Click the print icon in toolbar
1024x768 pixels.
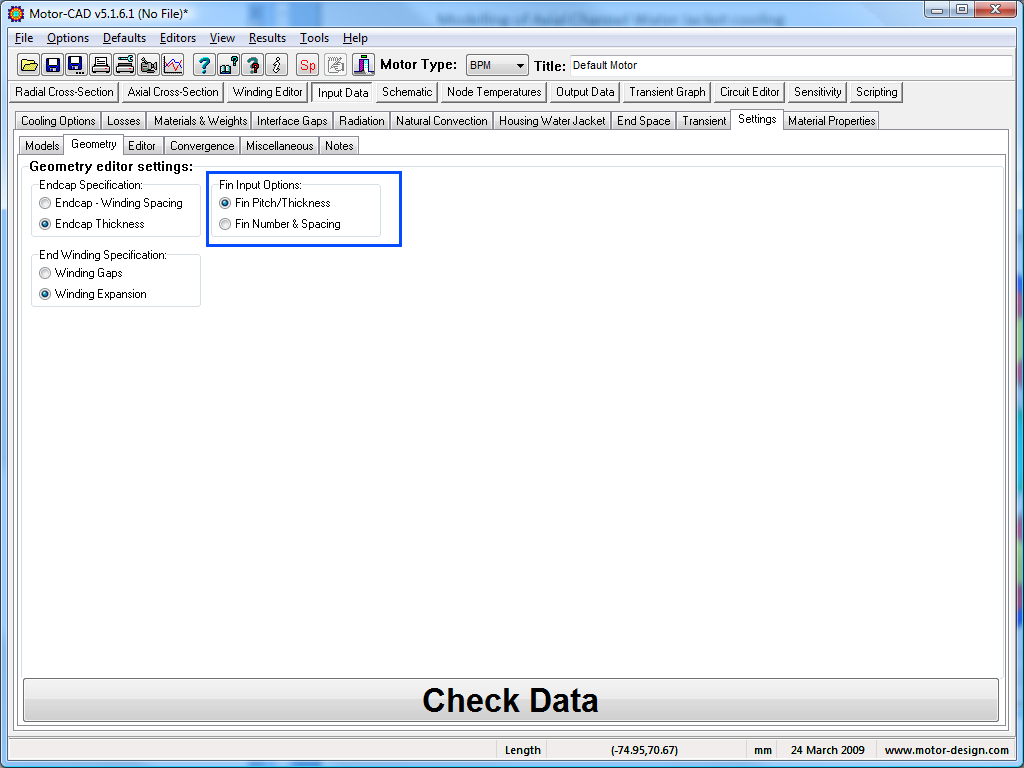coord(101,65)
